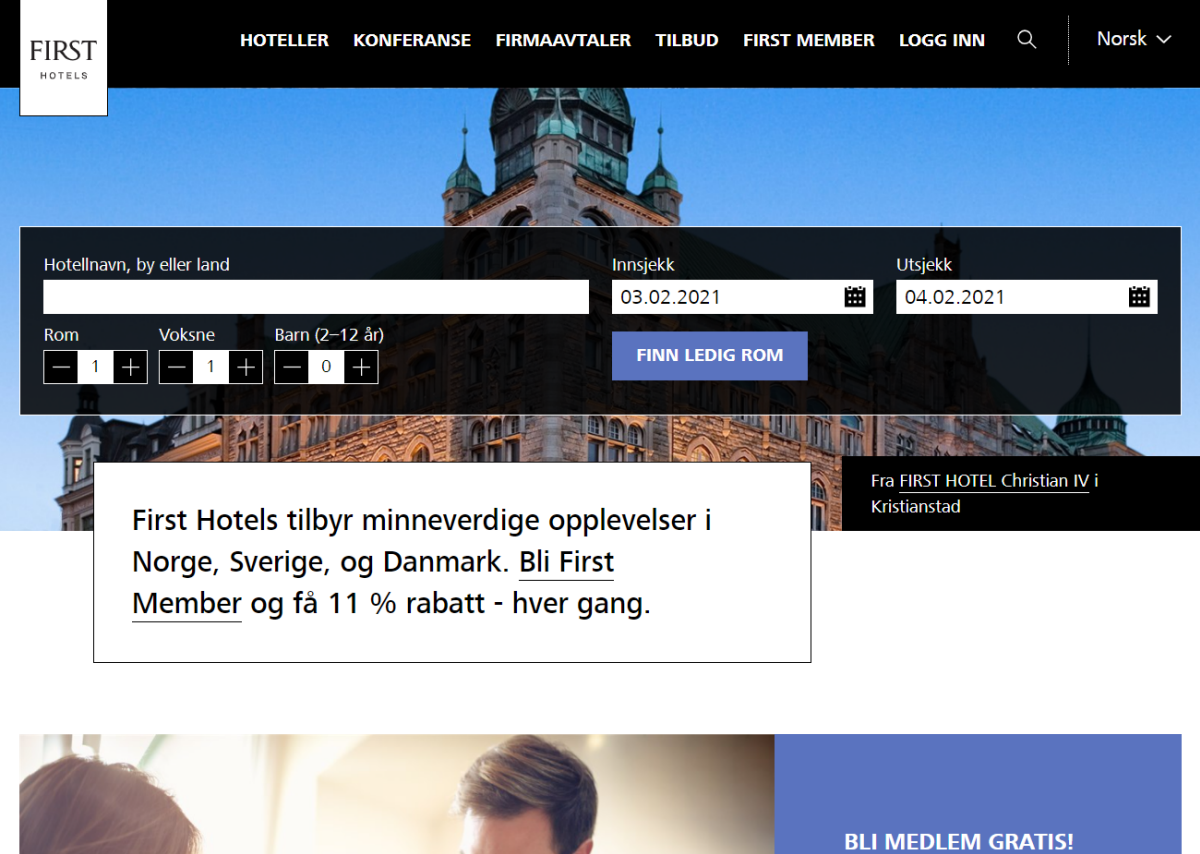1200x854 pixels.
Task: Click the First Hotels logo
Action: tap(63, 58)
